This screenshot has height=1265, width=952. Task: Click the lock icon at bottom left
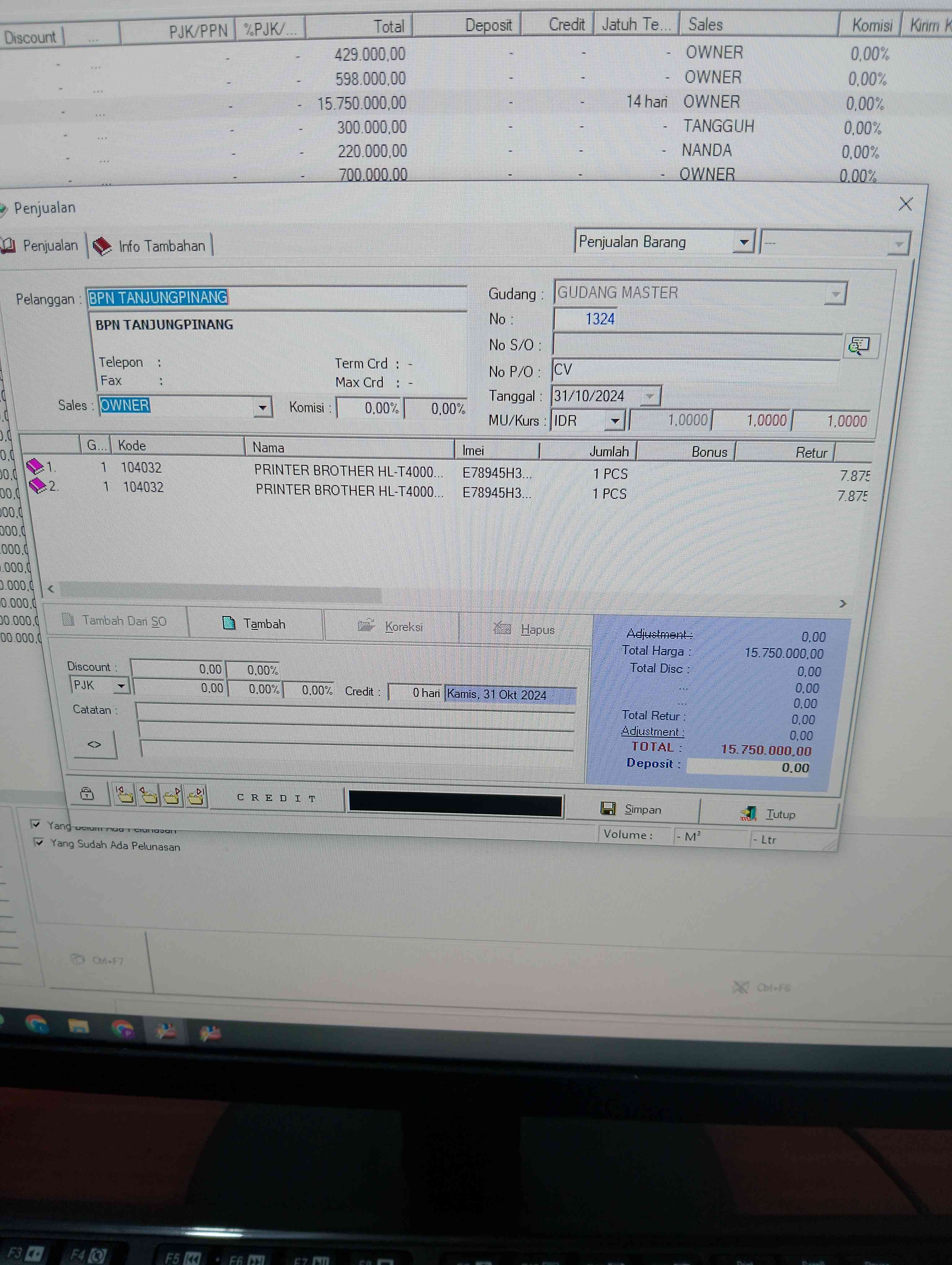point(87,793)
